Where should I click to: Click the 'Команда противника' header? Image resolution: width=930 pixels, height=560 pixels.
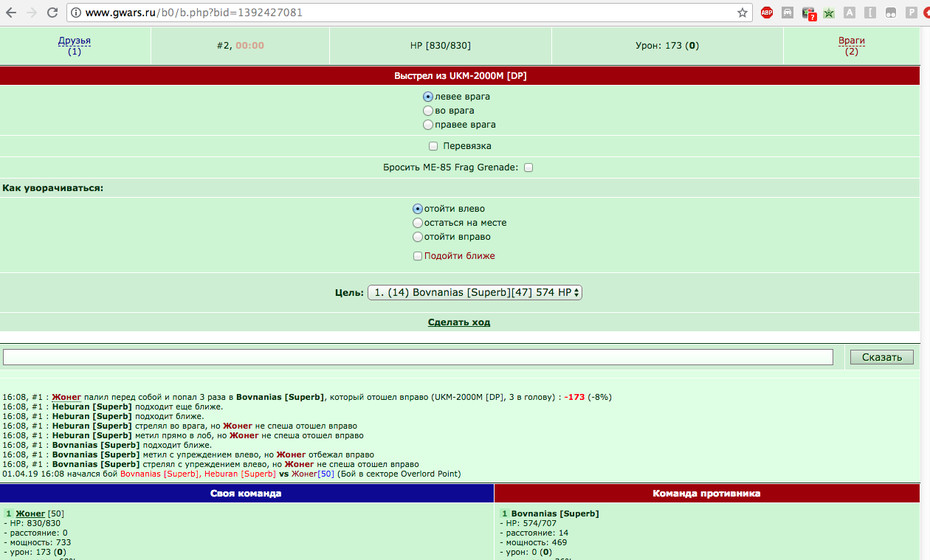coord(707,493)
